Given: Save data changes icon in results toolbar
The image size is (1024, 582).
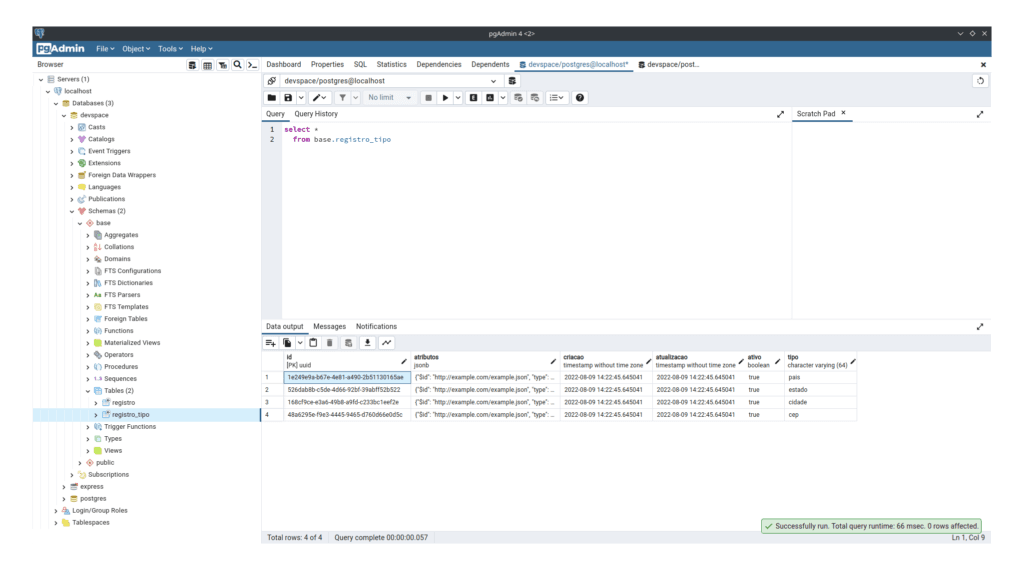Looking at the screenshot, I should coord(349,343).
